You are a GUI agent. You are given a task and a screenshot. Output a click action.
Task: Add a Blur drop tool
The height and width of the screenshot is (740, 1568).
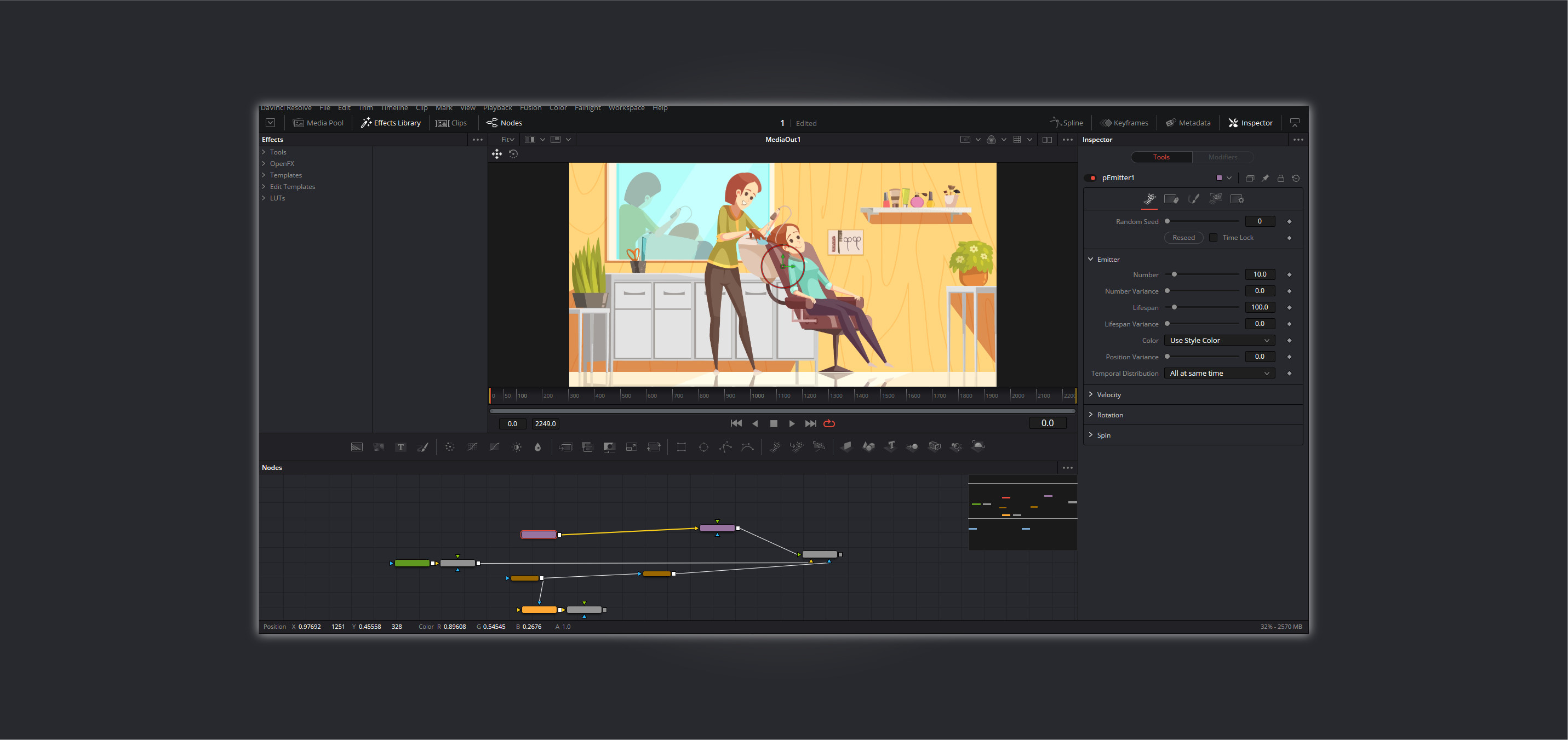(x=537, y=448)
